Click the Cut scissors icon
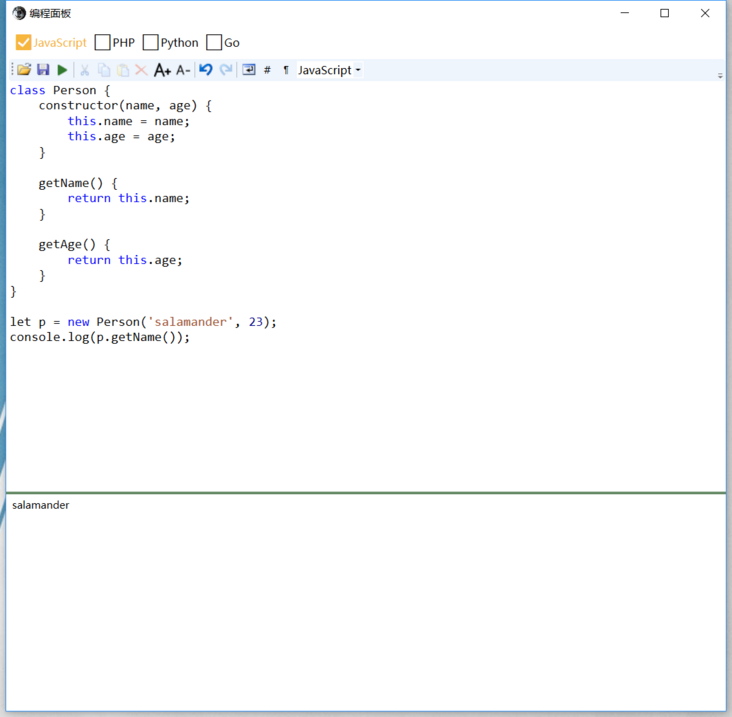 (x=84, y=70)
